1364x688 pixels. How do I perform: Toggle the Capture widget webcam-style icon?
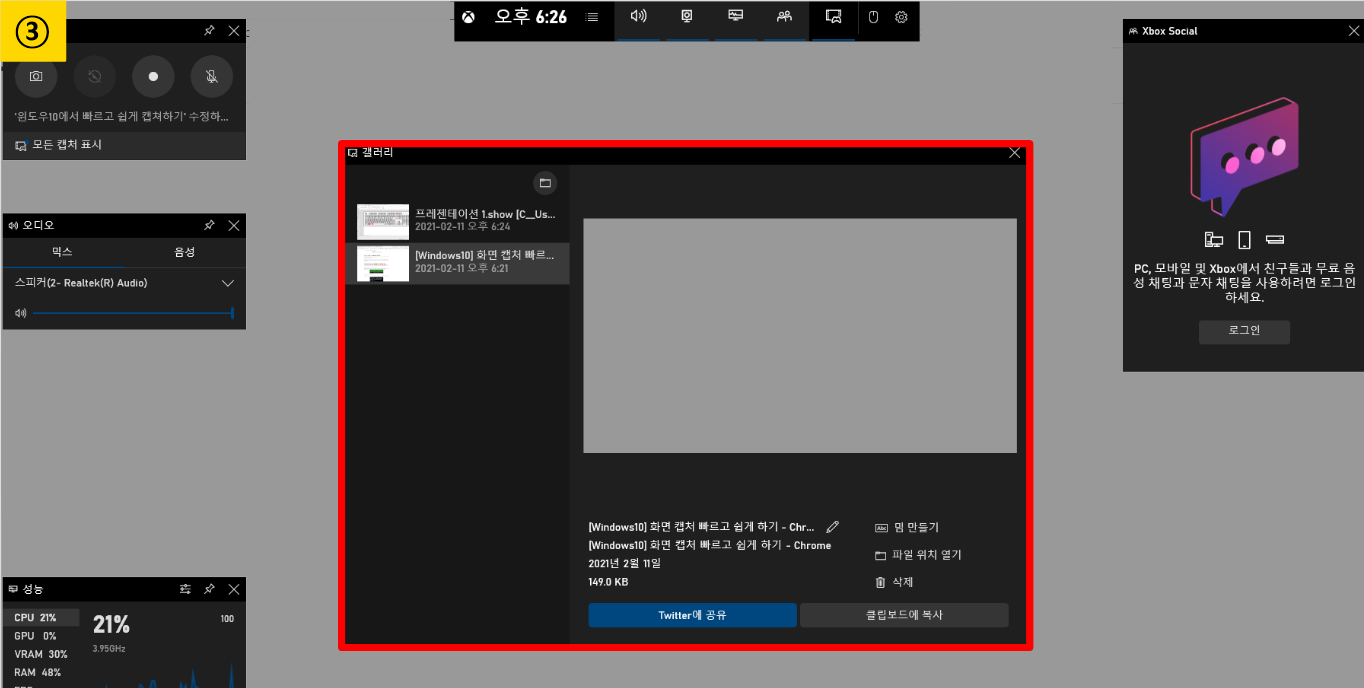(687, 17)
